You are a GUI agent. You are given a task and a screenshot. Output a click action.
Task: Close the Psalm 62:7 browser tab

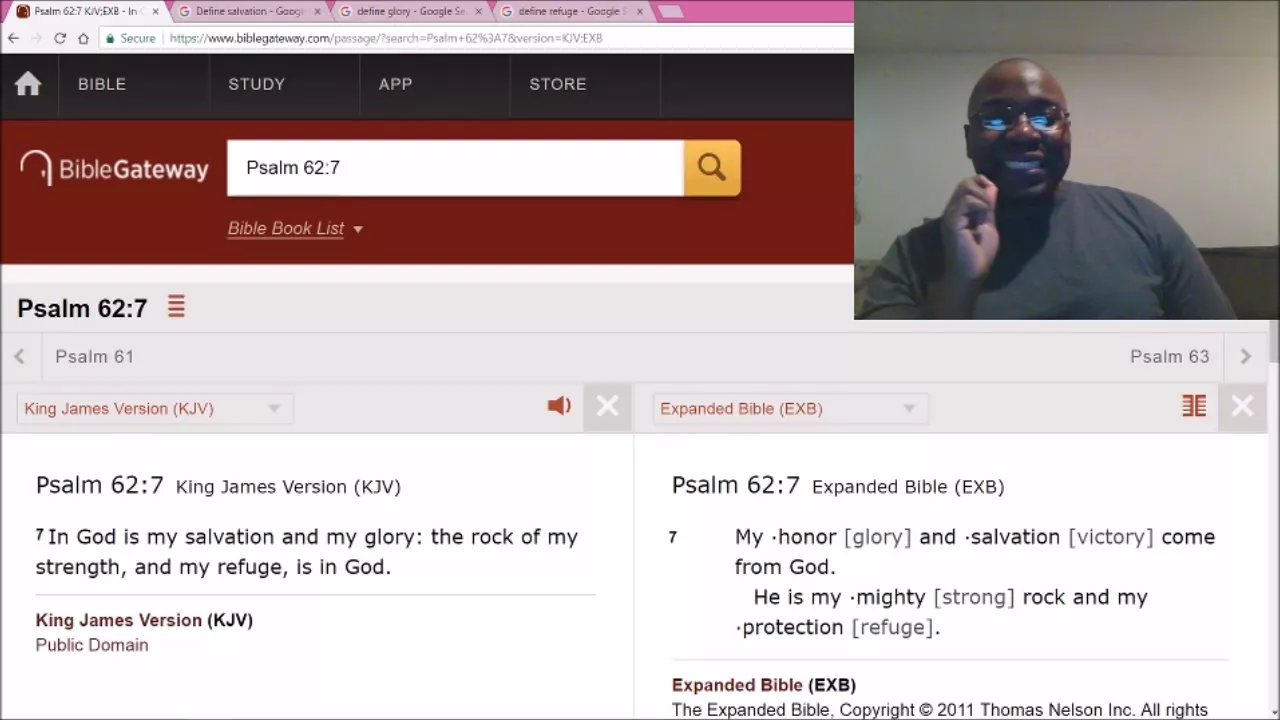click(x=155, y=11)
